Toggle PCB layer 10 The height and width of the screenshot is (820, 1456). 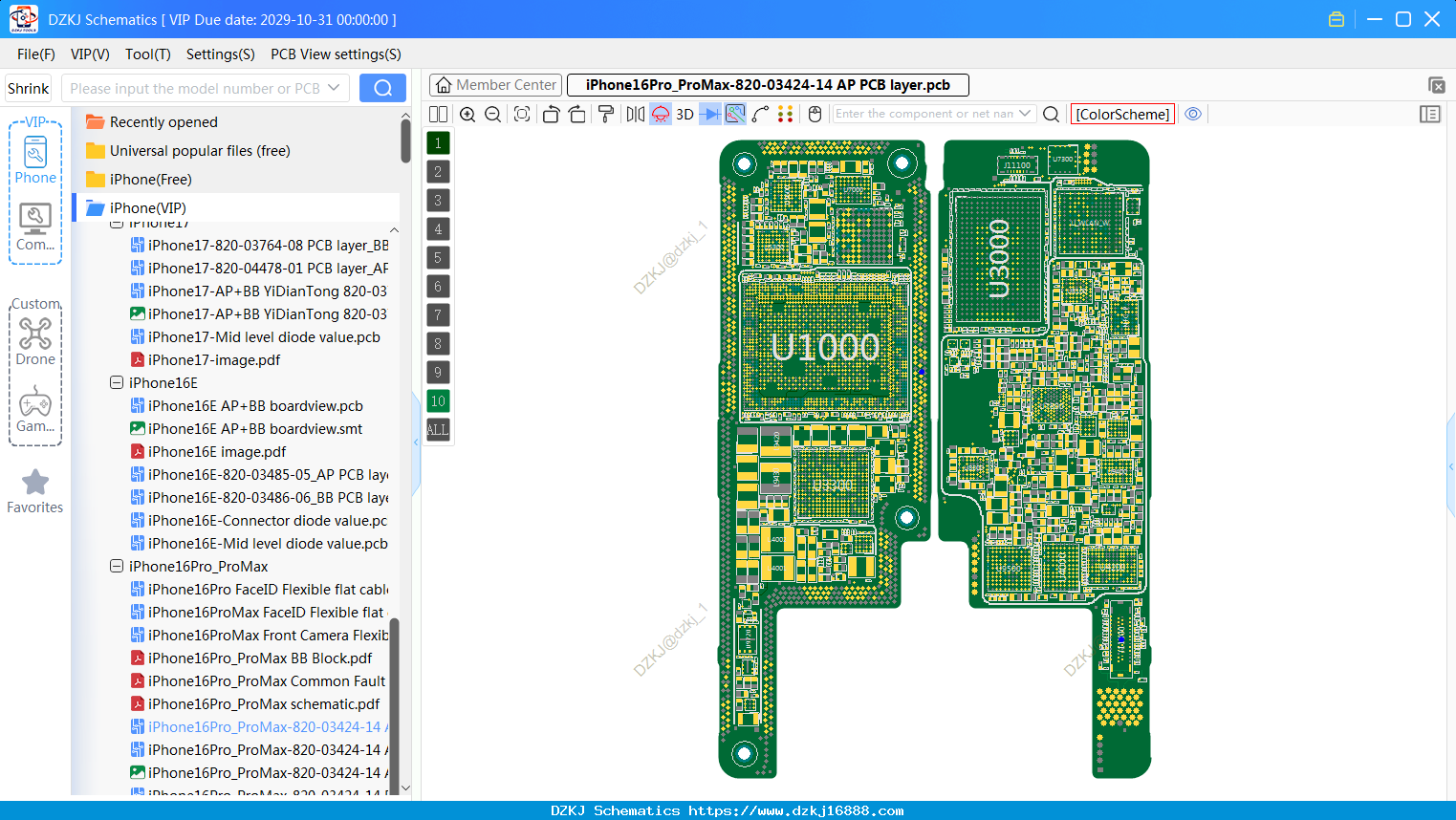coord(438,401)
